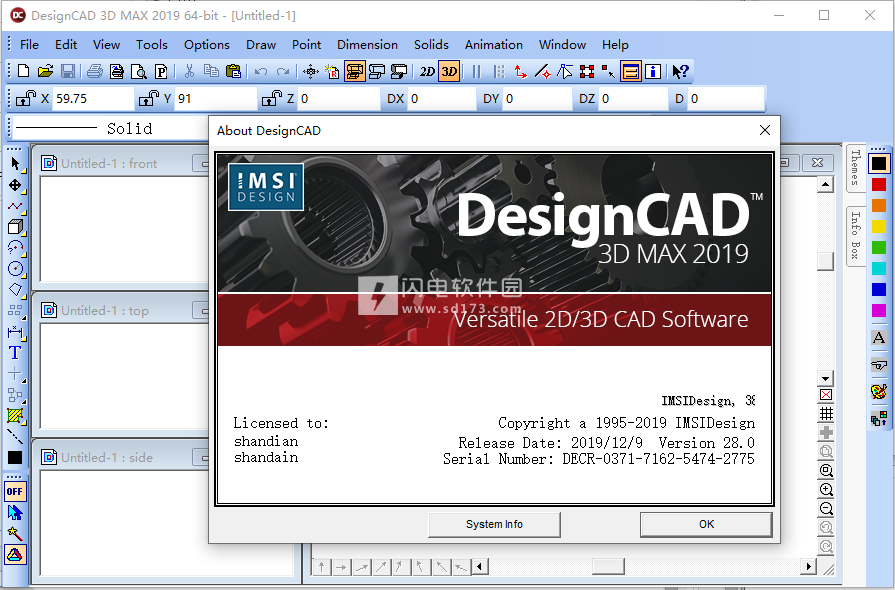
Task: Click the Fit to Window zoom icon
Action: click(826, 471)
